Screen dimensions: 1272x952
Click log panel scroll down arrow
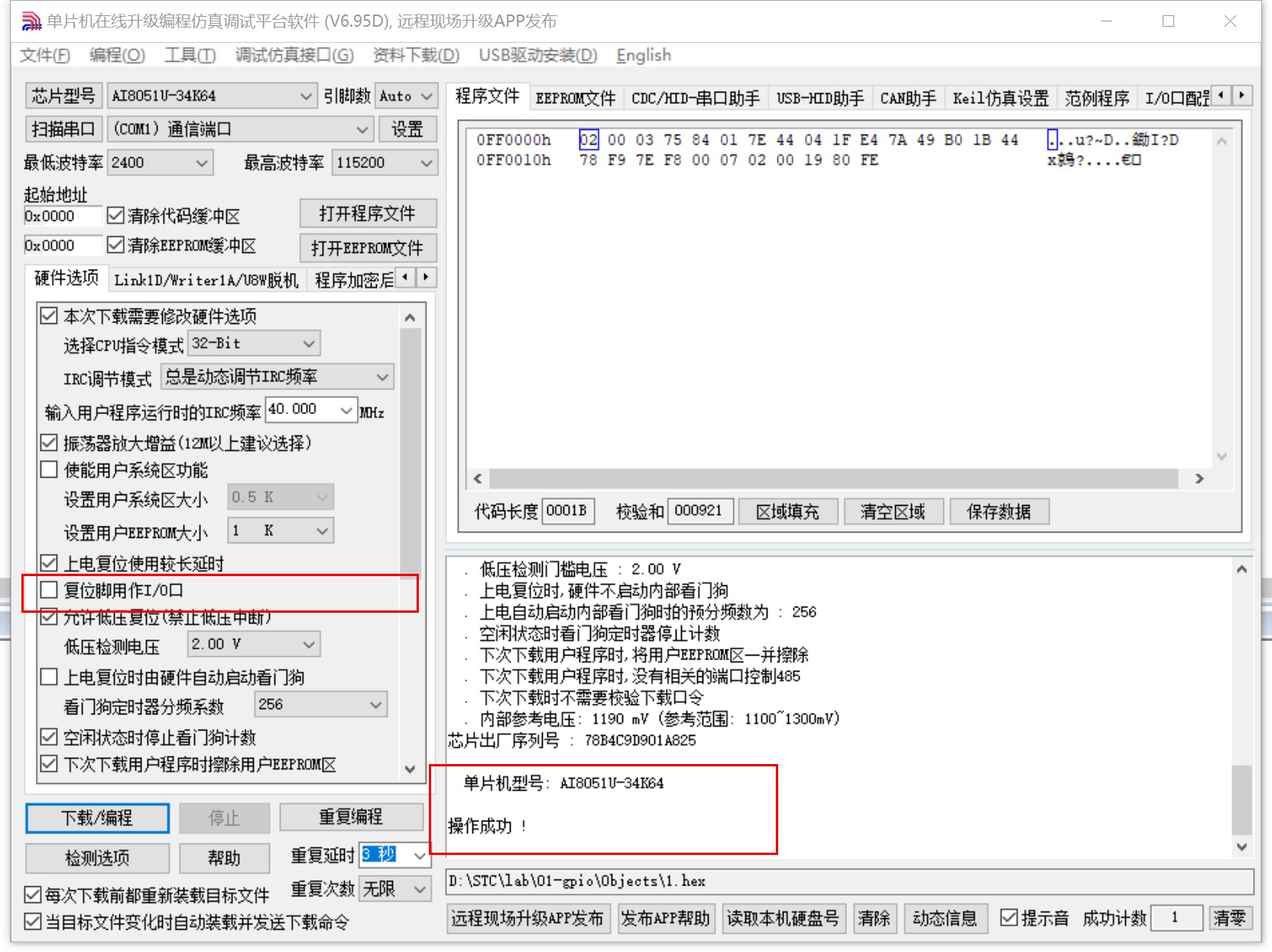(x=1241, y=847)
